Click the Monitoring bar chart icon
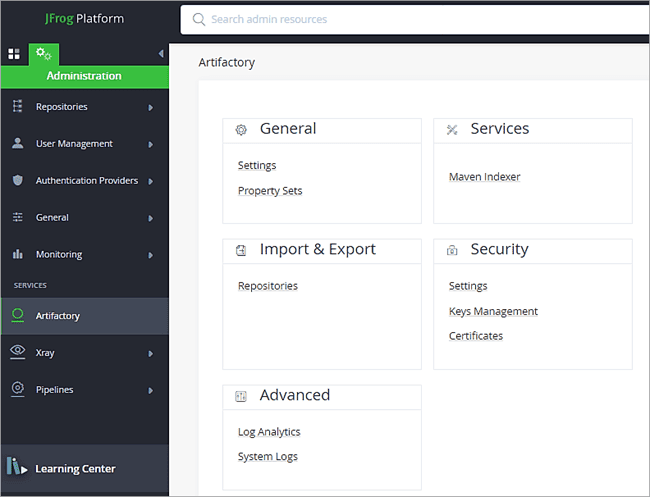 tap(17, 254)
